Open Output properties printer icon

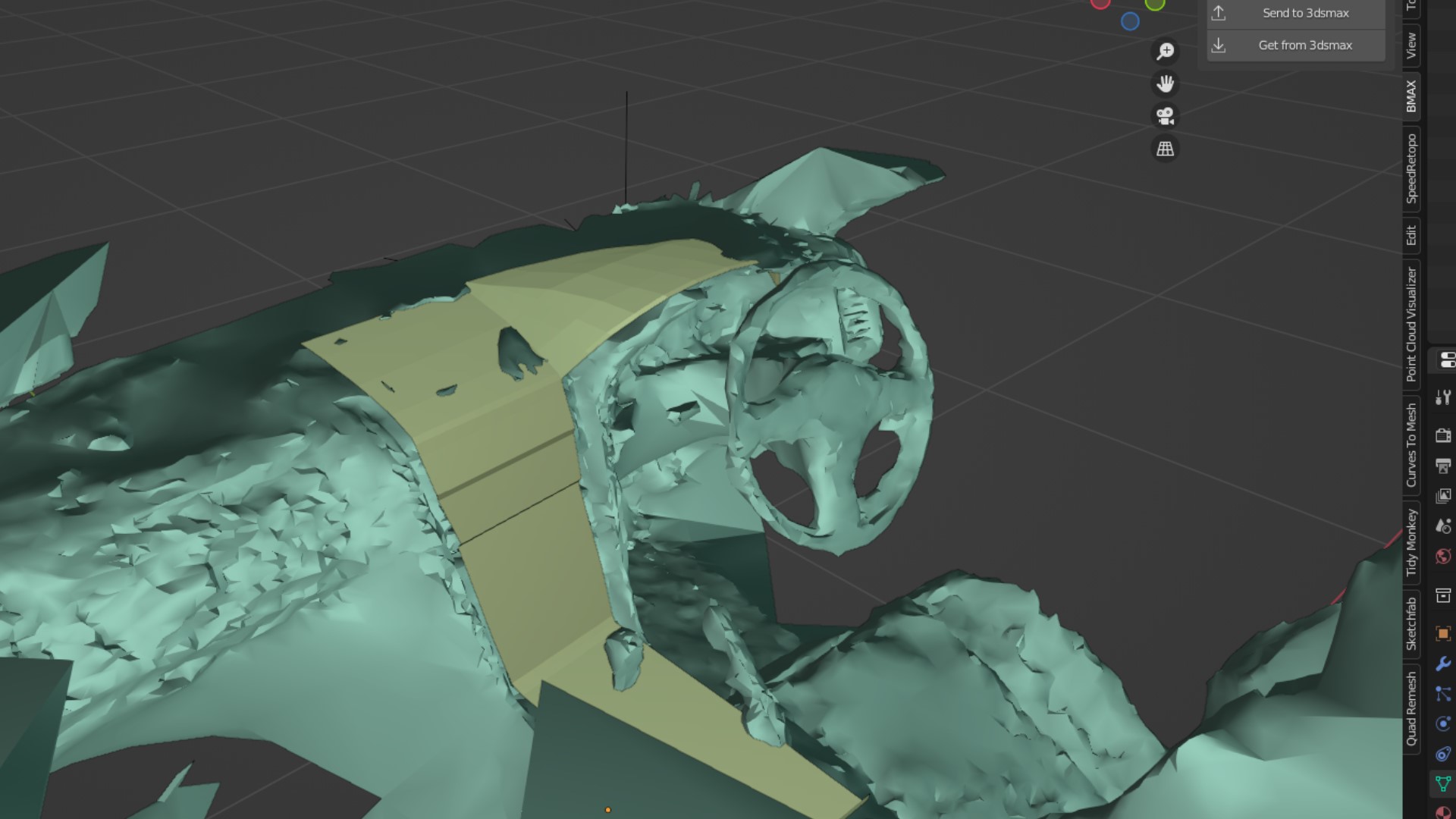(x=1442, y=466)
